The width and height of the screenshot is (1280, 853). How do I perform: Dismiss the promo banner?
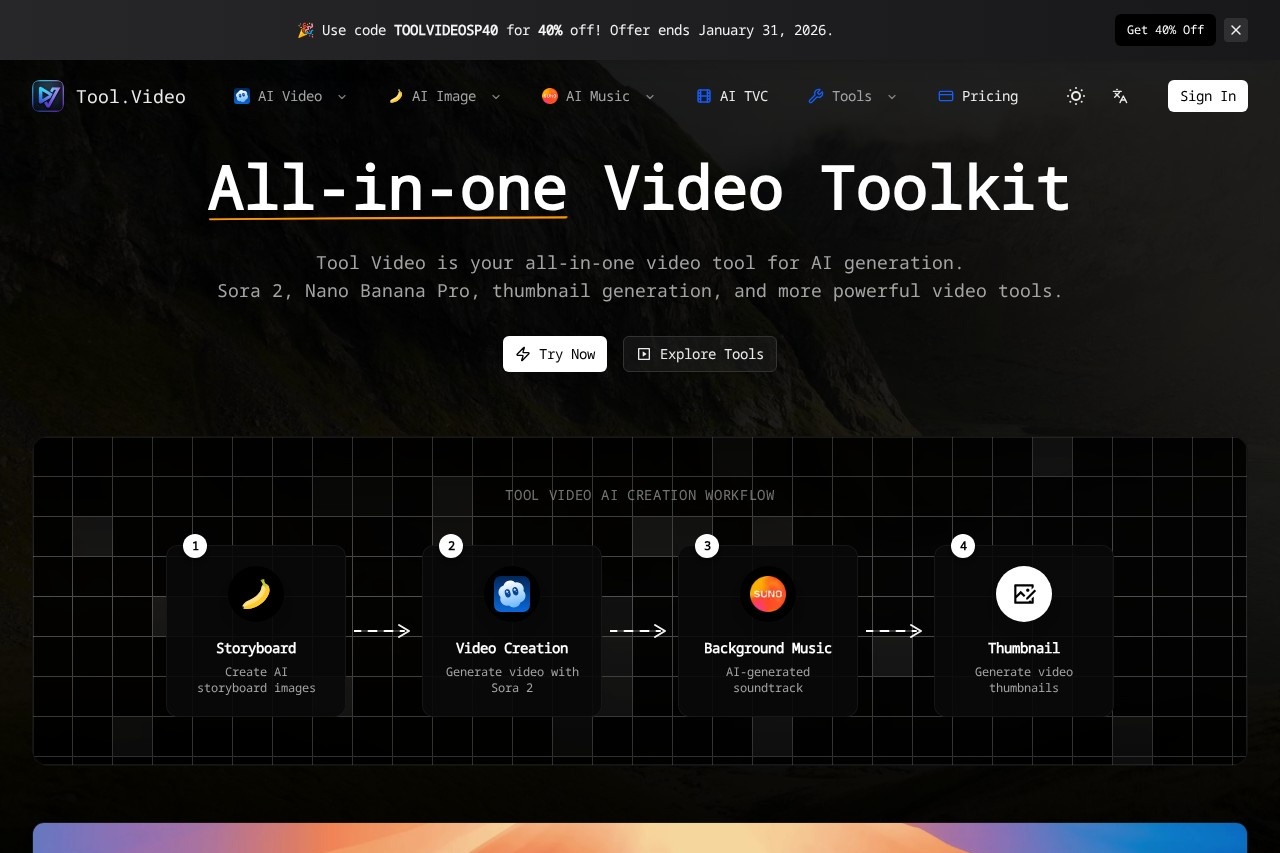(x=1236, y=30)
